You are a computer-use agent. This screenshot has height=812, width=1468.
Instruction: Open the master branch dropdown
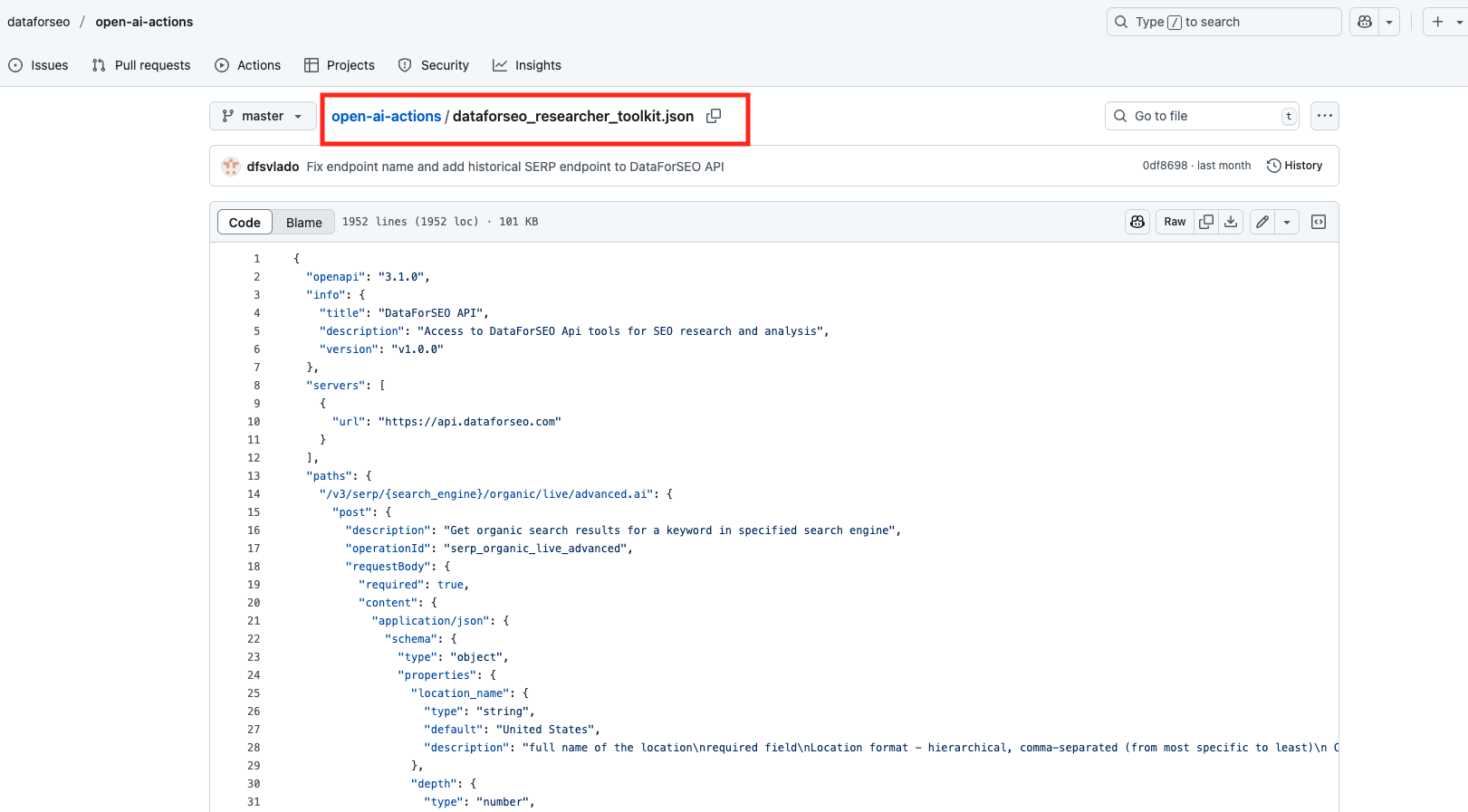(263, 116)
